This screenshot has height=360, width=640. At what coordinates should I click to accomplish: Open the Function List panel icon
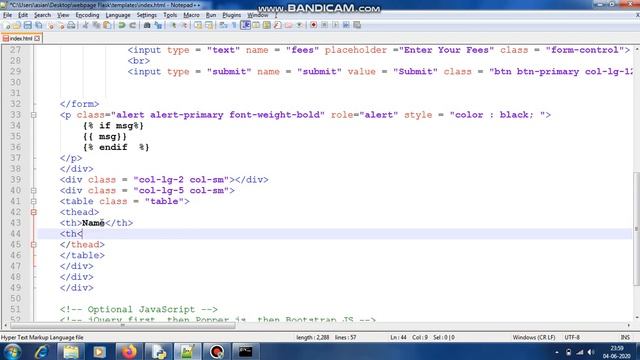[278, 25]
